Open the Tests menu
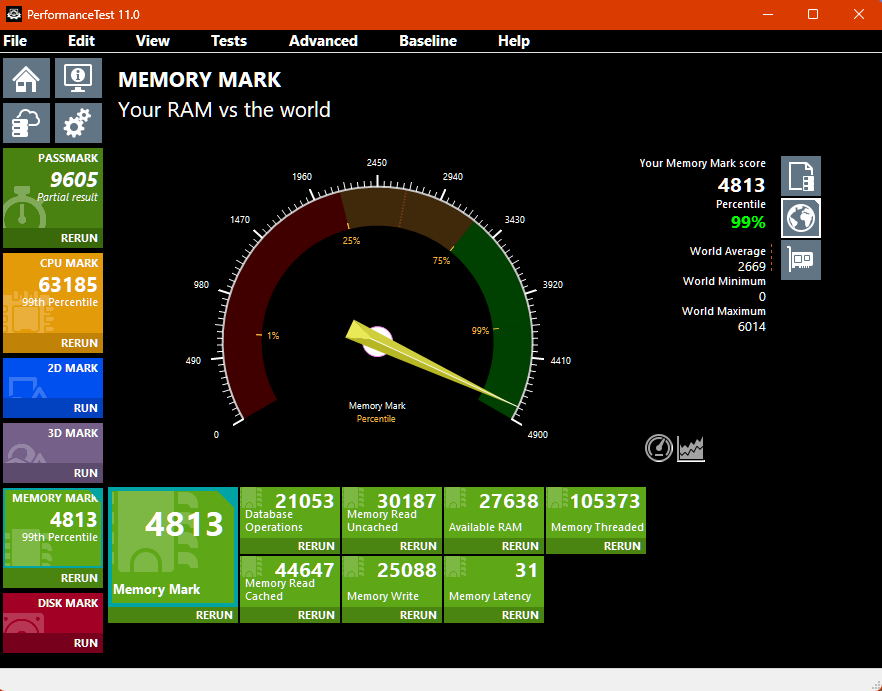The width and height of the screenshot is (882, 691). (x=229, y=41)
